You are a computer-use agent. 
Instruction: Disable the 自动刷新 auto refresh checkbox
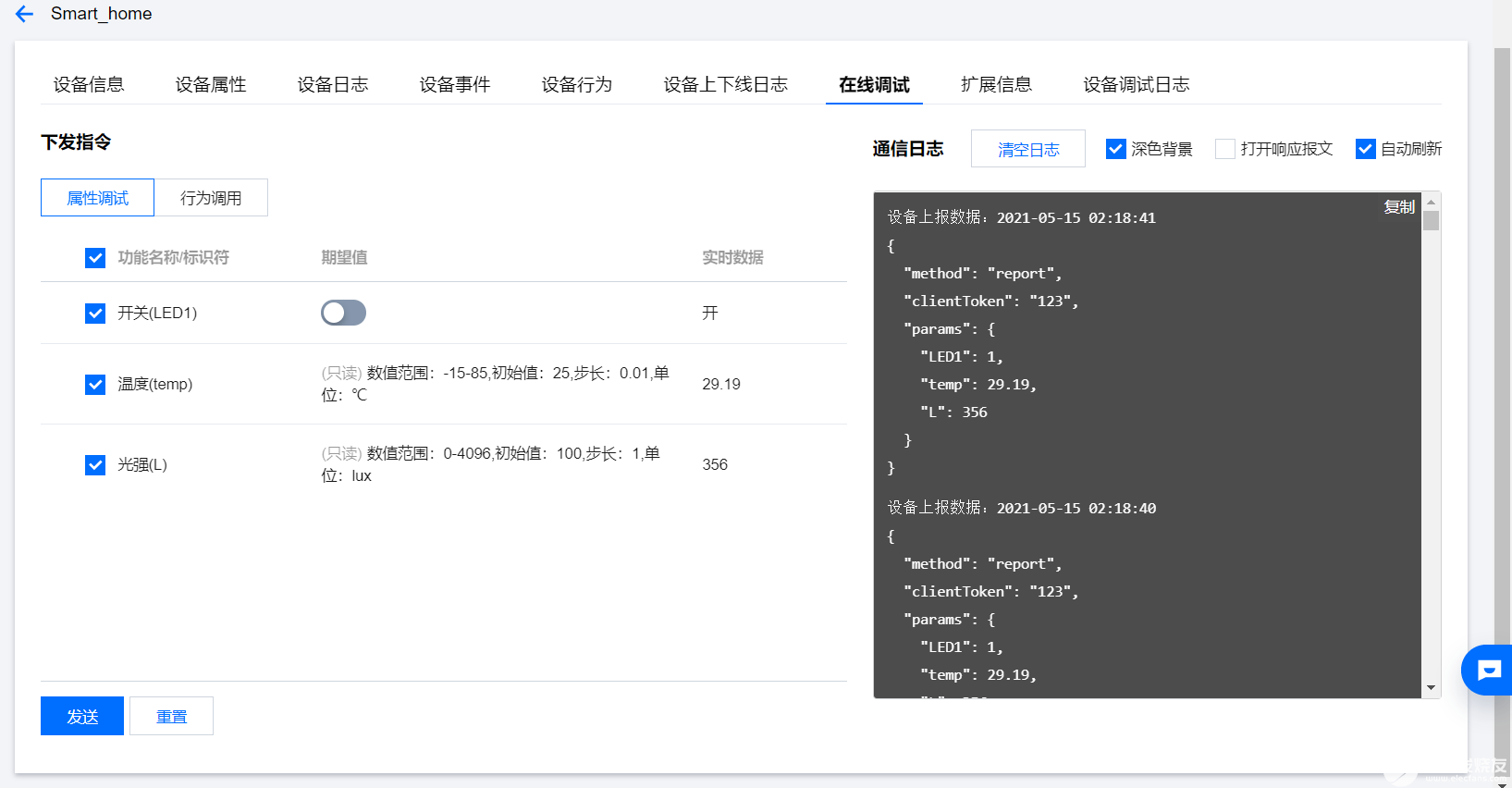pyautogui.click(x=1365, y=149)
